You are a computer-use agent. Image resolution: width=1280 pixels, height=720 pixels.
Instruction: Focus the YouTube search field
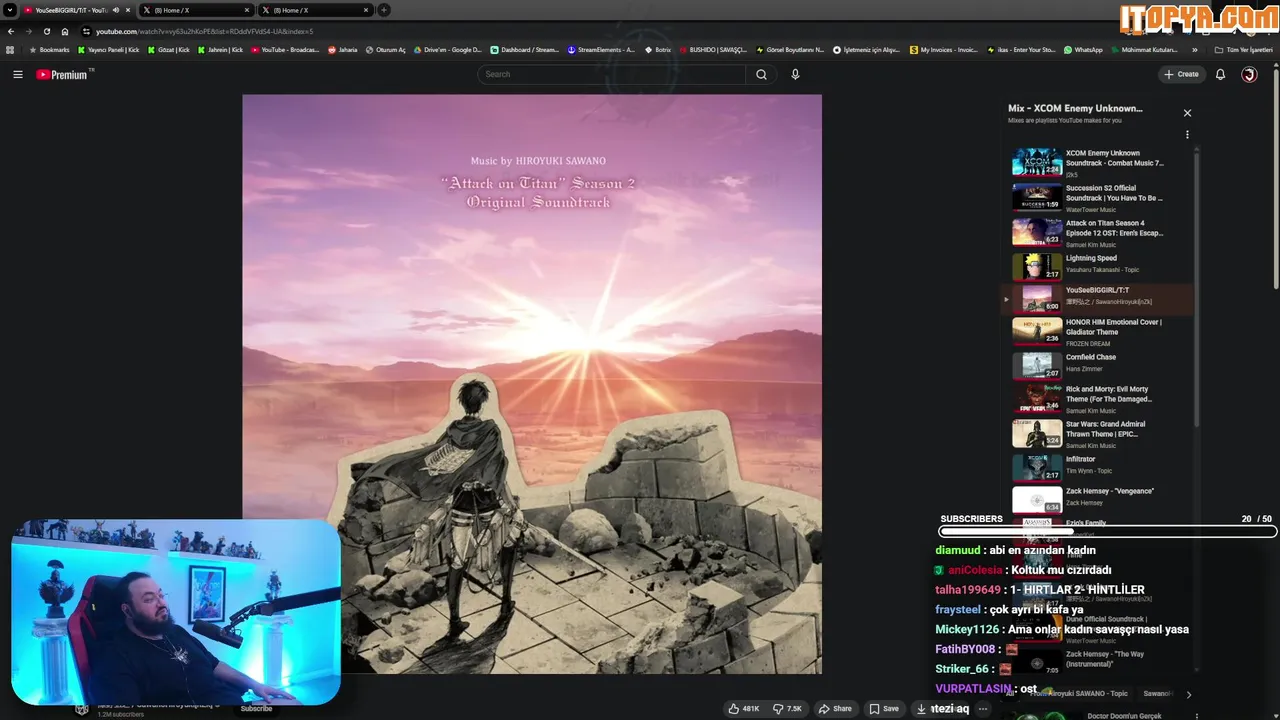(x=612, y=74)
